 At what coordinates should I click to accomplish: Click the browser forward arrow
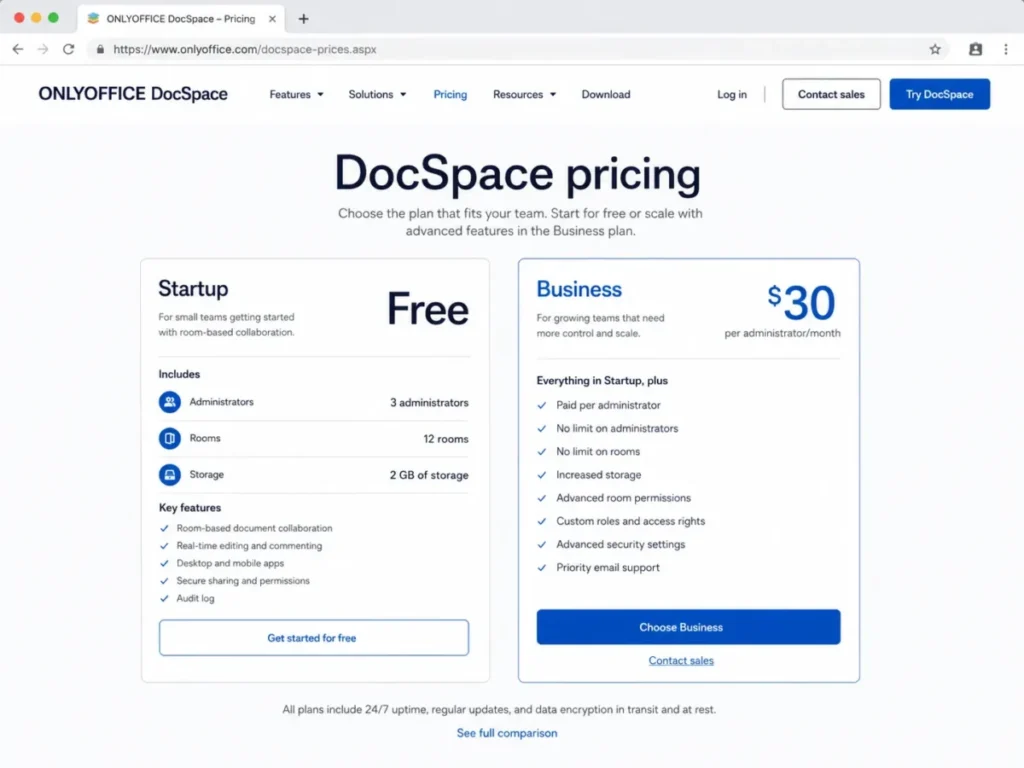pos(43,49)
